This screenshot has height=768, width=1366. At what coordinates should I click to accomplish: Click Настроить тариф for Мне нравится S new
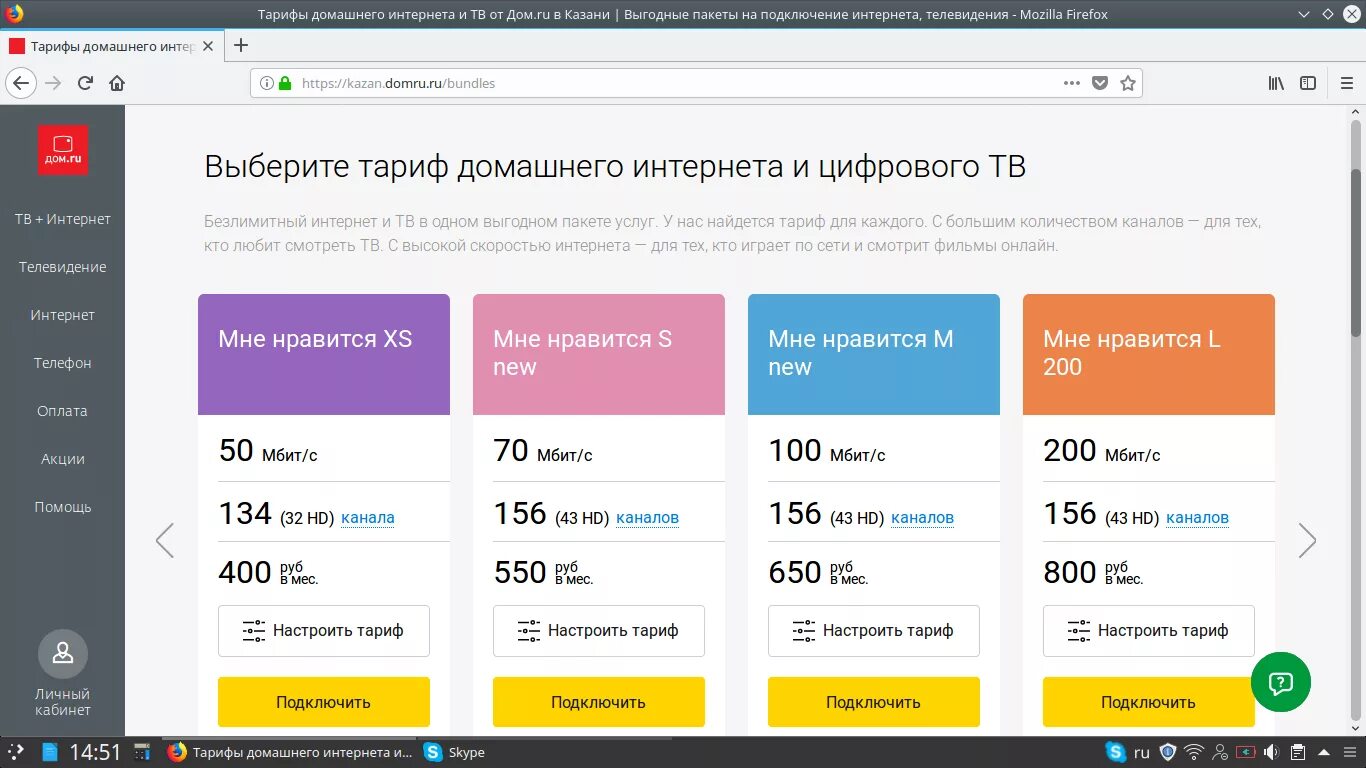(599, 631)
